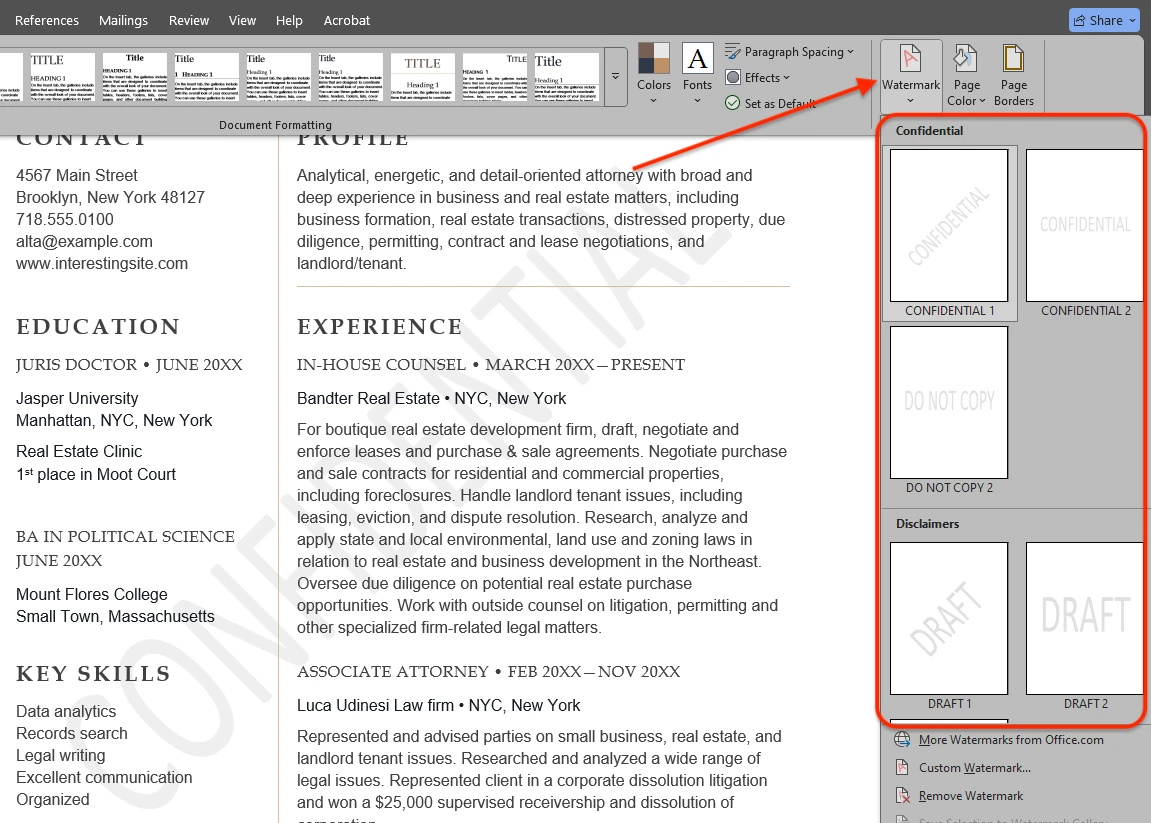Expand the Document Formatting styles gallery
Image resolution: width=1151 pixels, height=823 pixels.
click(614, 77)
